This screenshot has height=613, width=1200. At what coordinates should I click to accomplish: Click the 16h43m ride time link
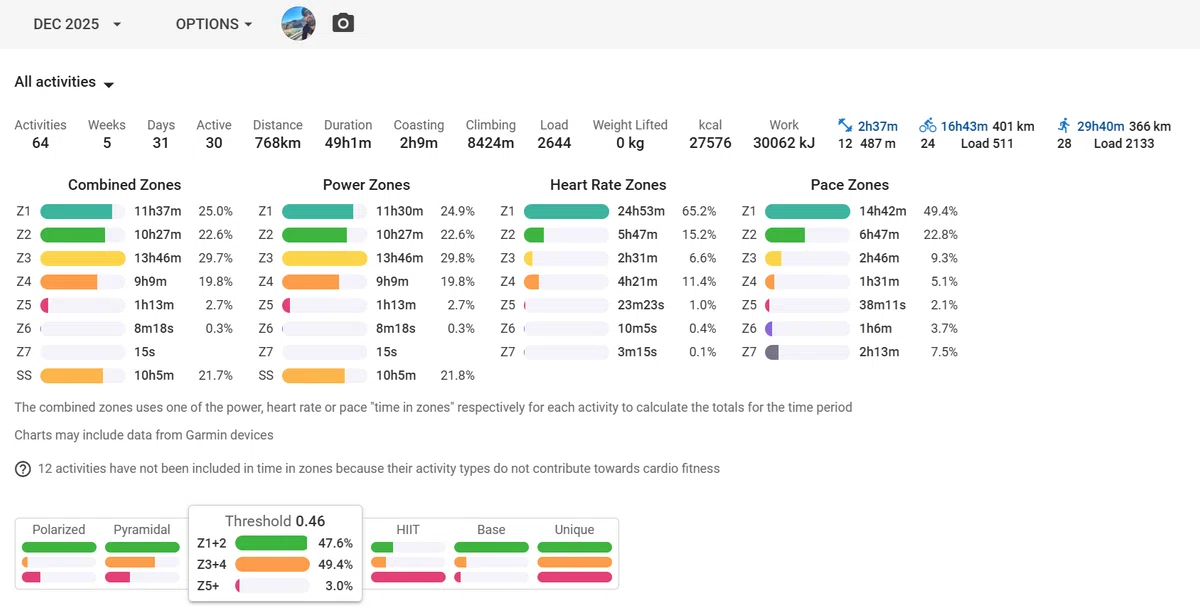pyautogui.click(x=964, y=126)
